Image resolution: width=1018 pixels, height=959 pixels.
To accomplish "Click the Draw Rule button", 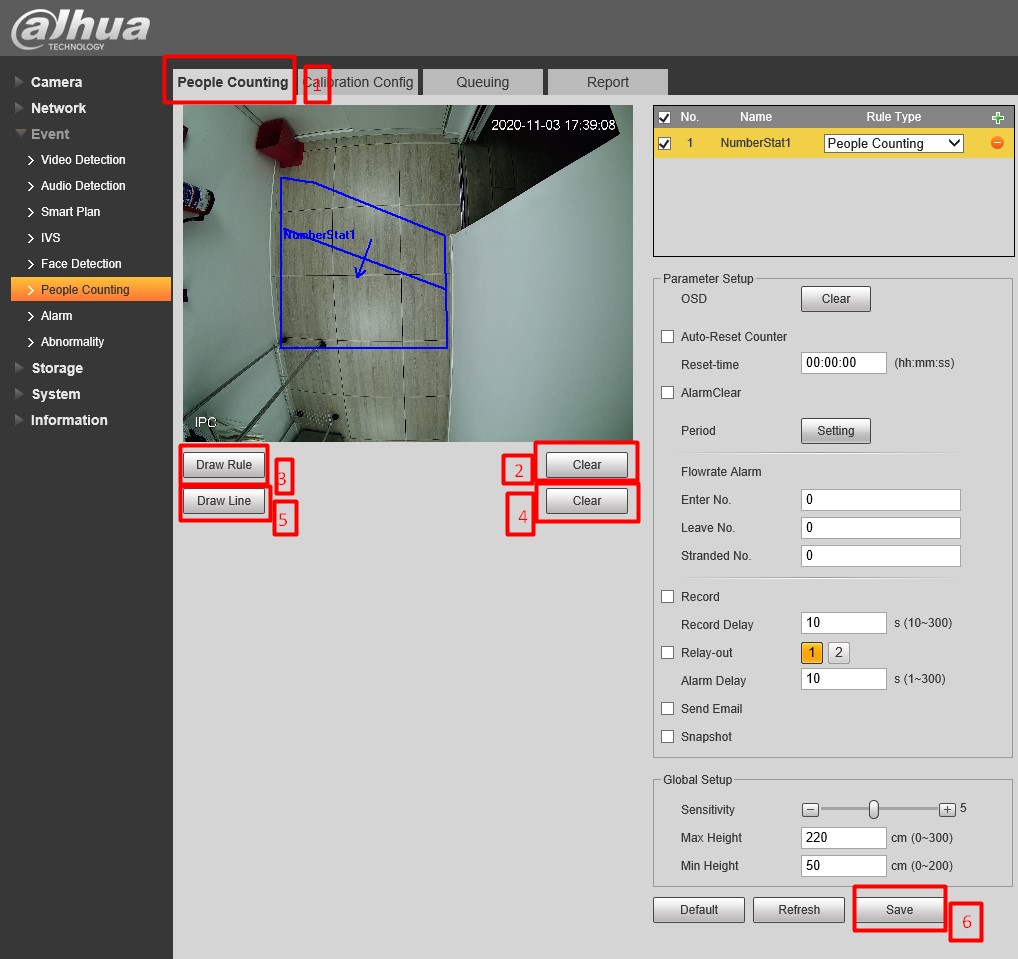I will pyautogui.click(x=224, y=465).
